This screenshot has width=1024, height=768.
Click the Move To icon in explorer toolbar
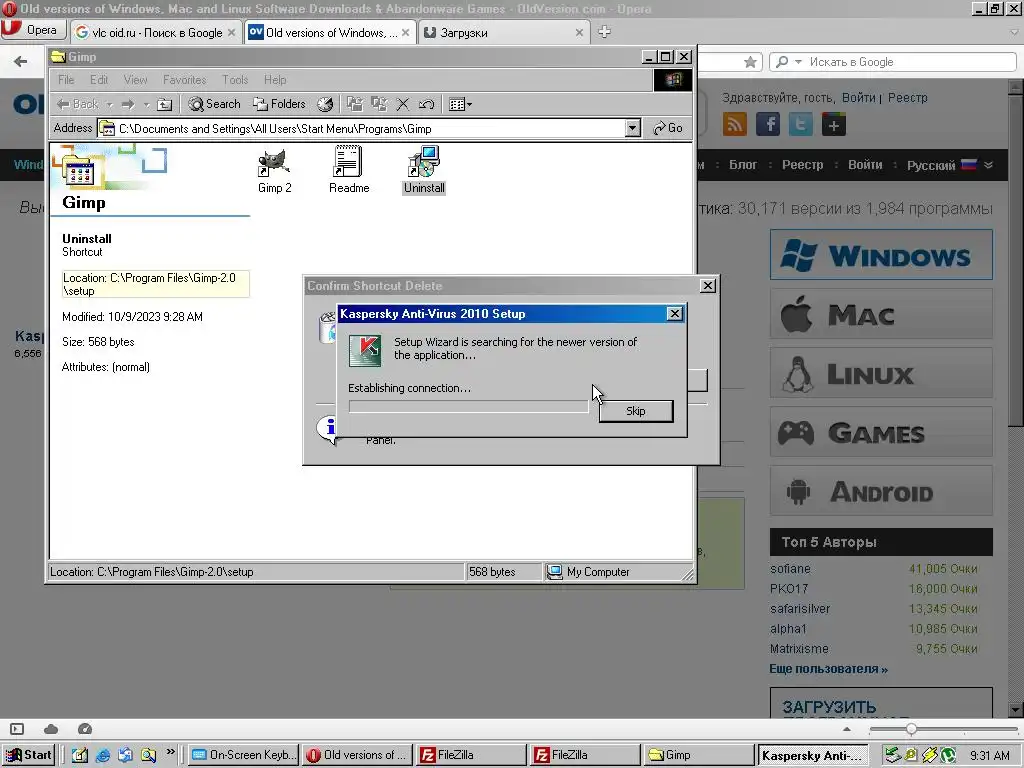355,104
